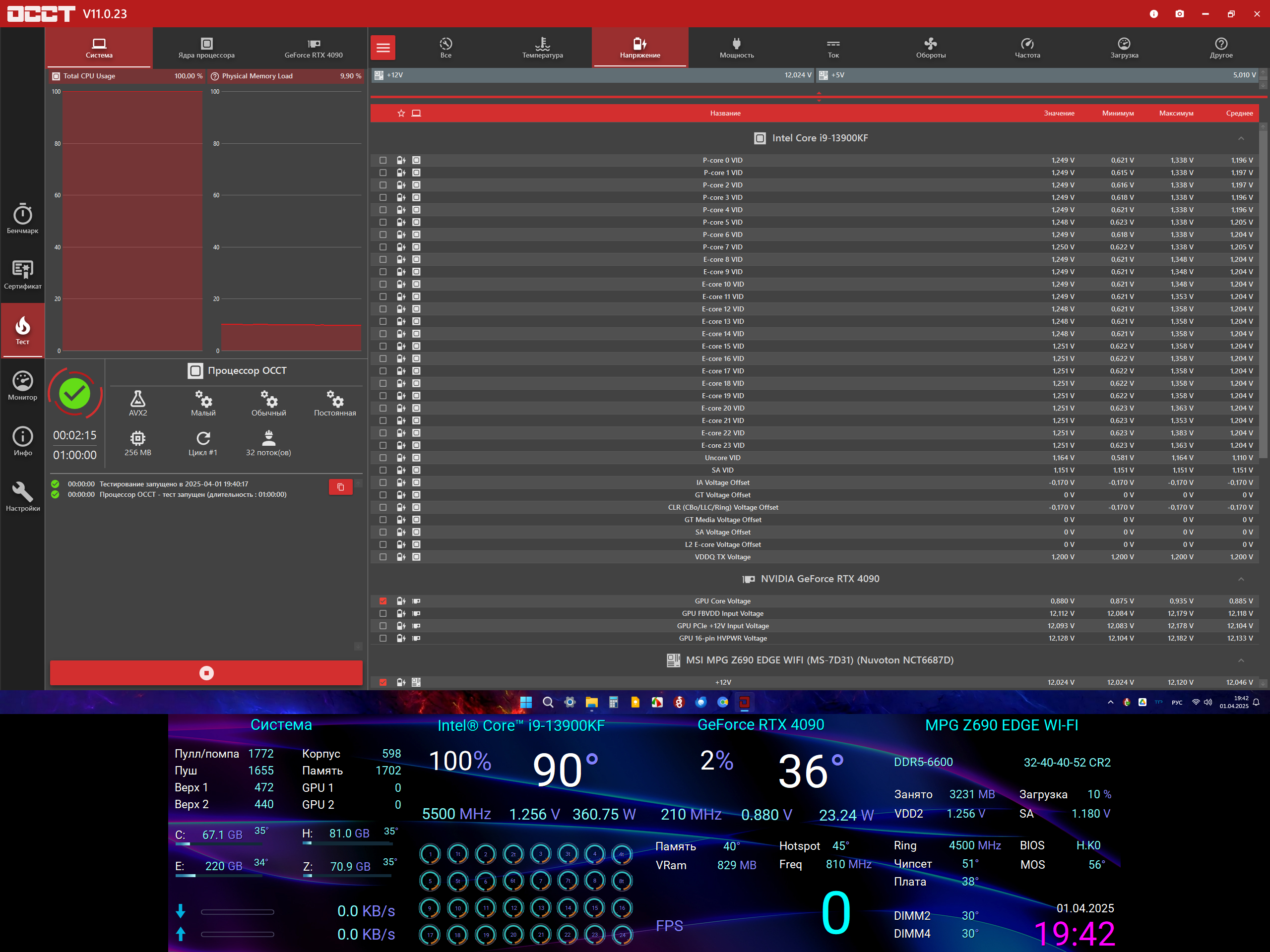Click the red copy log button
This screenshot has width=1270, height=952.
[340, 486]
